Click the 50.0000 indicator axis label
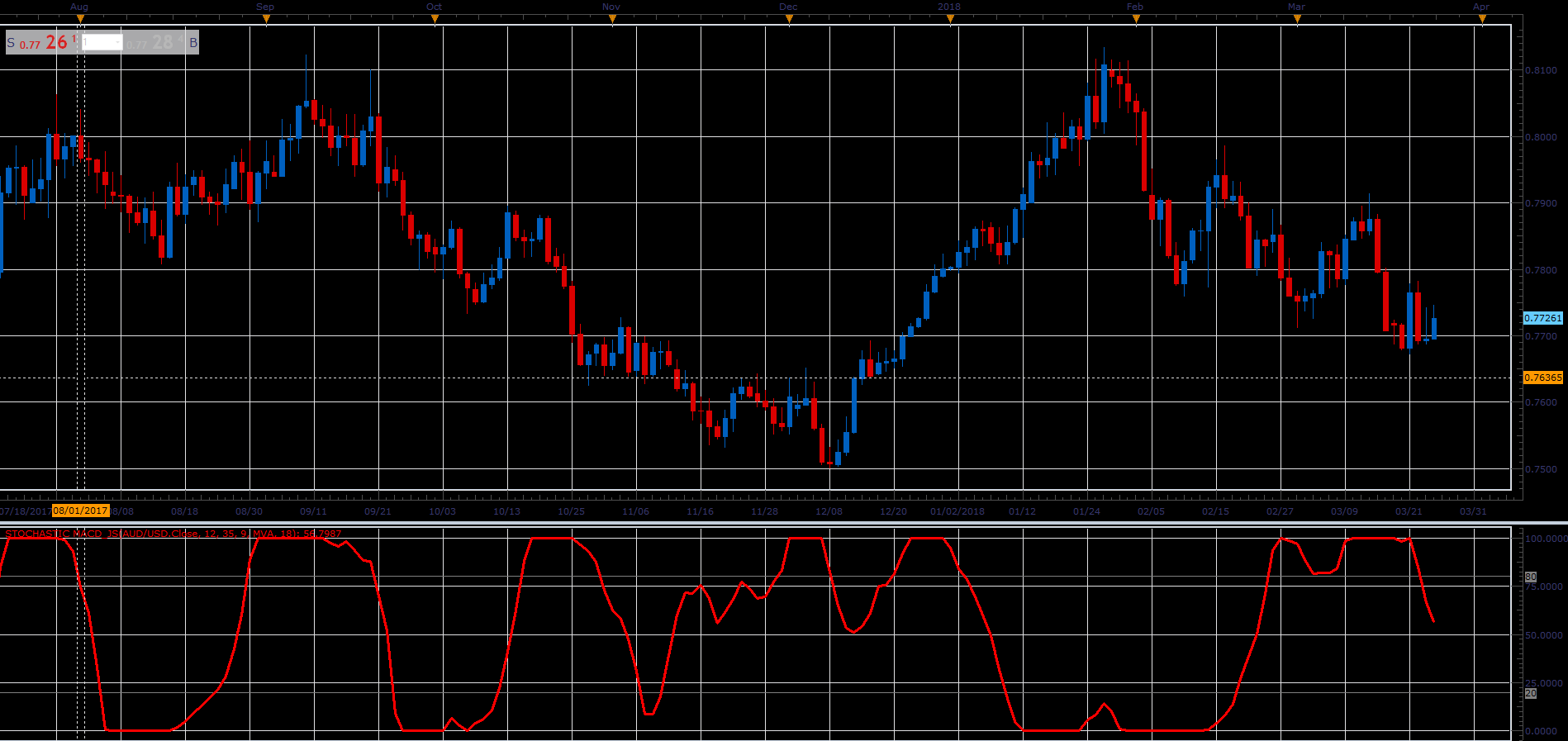The height and width of the screenshot is (741, 1568). pyautogui.click(x=1544, y=635)
